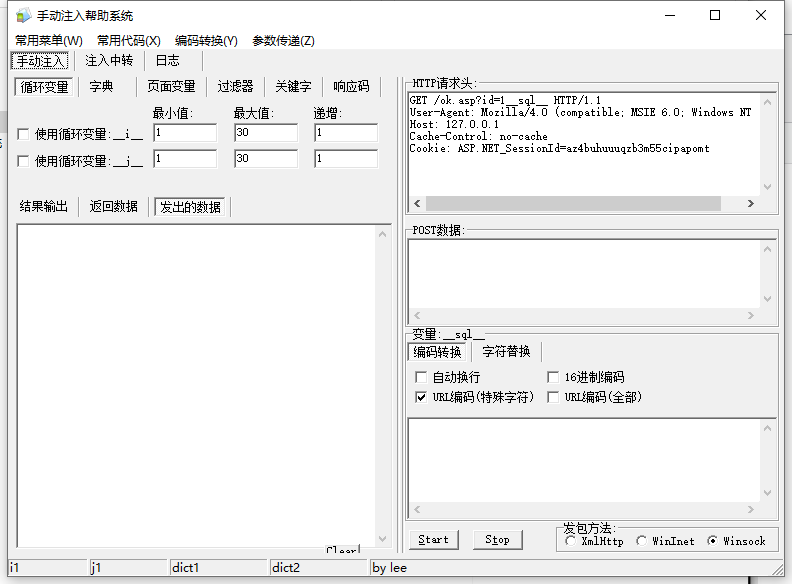792x584 pixels.
Task: Open the 常用代码(X) menu
Action: (x=129, y=40)
